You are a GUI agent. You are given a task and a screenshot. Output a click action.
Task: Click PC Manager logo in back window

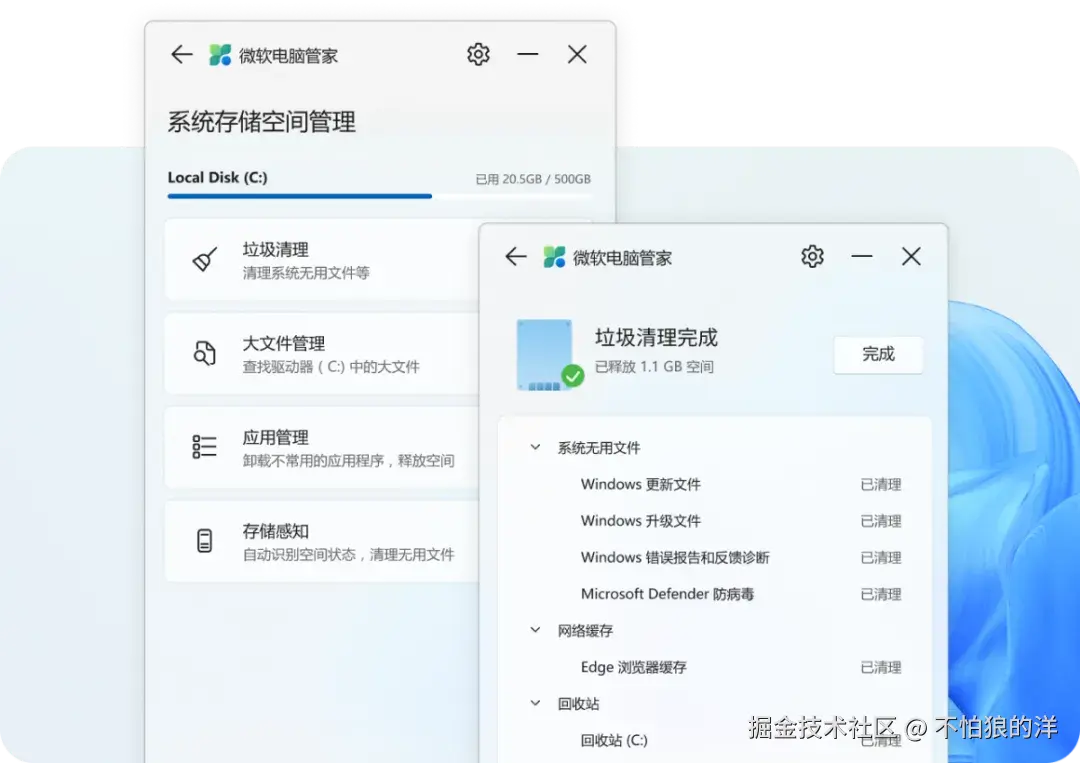pyautogui.click(x=220, y=55)
